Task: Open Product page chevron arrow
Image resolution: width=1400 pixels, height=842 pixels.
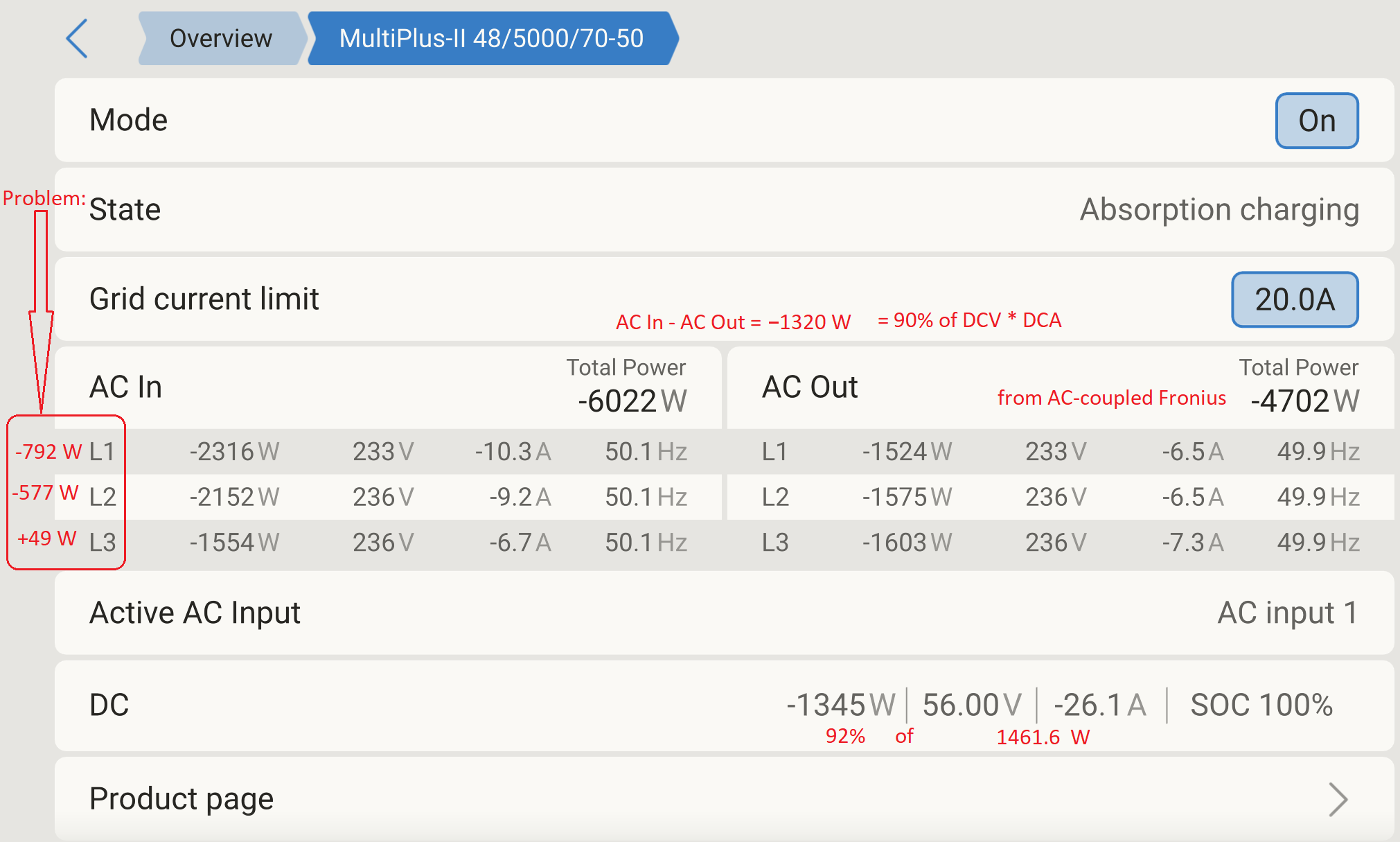Action: click(1338, 800)
